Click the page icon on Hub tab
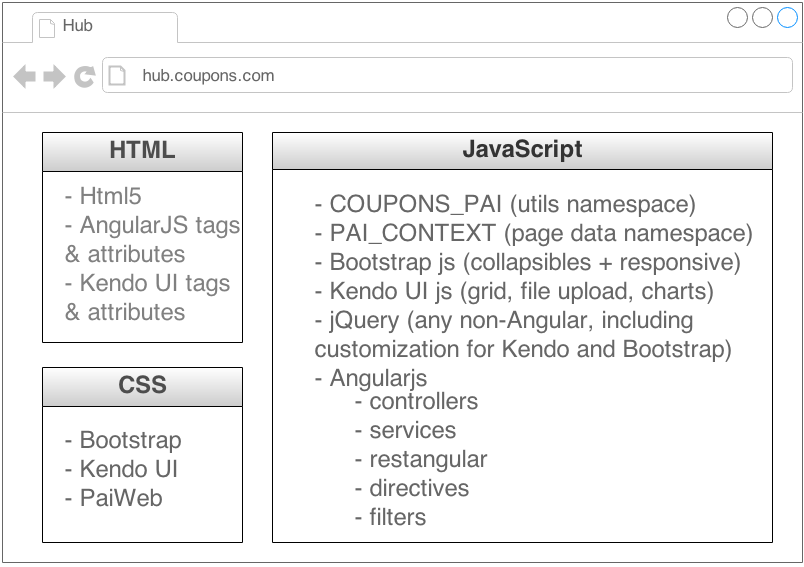The image size is (804, 567). click(x=47, y=28)
